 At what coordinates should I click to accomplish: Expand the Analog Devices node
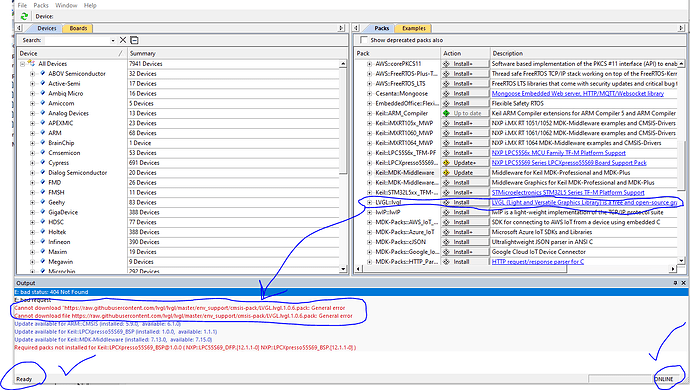(33, 113)
